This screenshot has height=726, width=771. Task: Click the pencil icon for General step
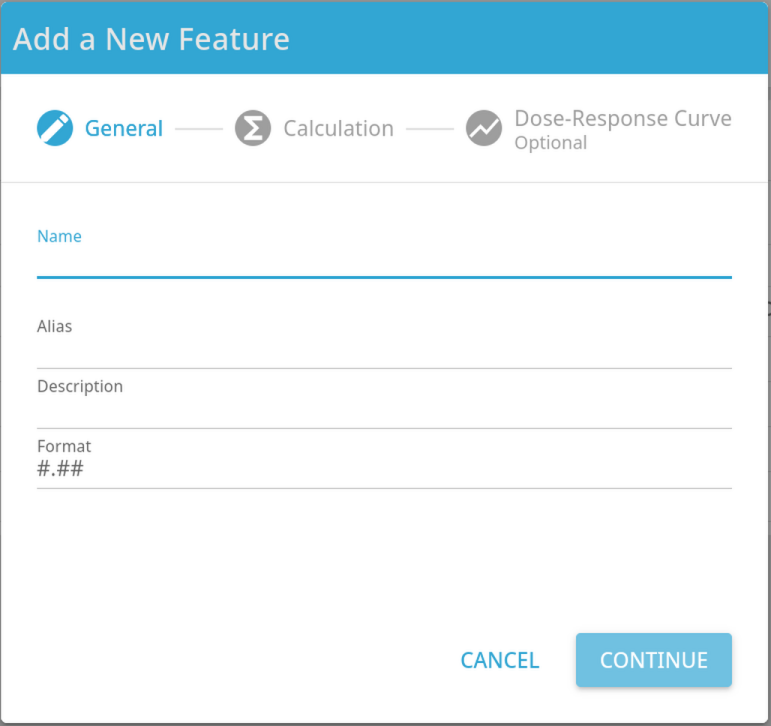pos(55,128)
